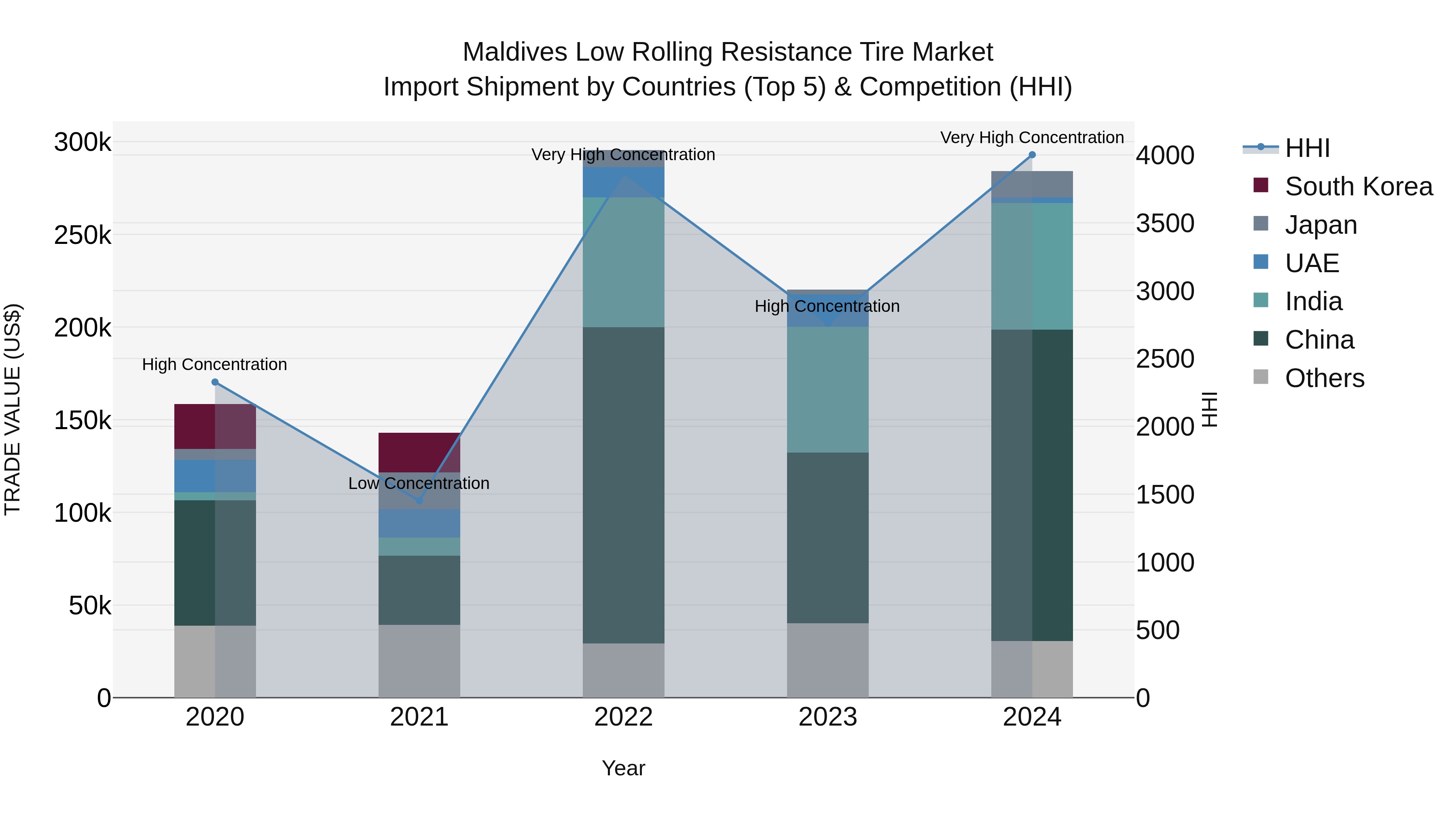Click 2024 India bar segment
This screenshot has width=1456, height=819.
(1032, 266)
